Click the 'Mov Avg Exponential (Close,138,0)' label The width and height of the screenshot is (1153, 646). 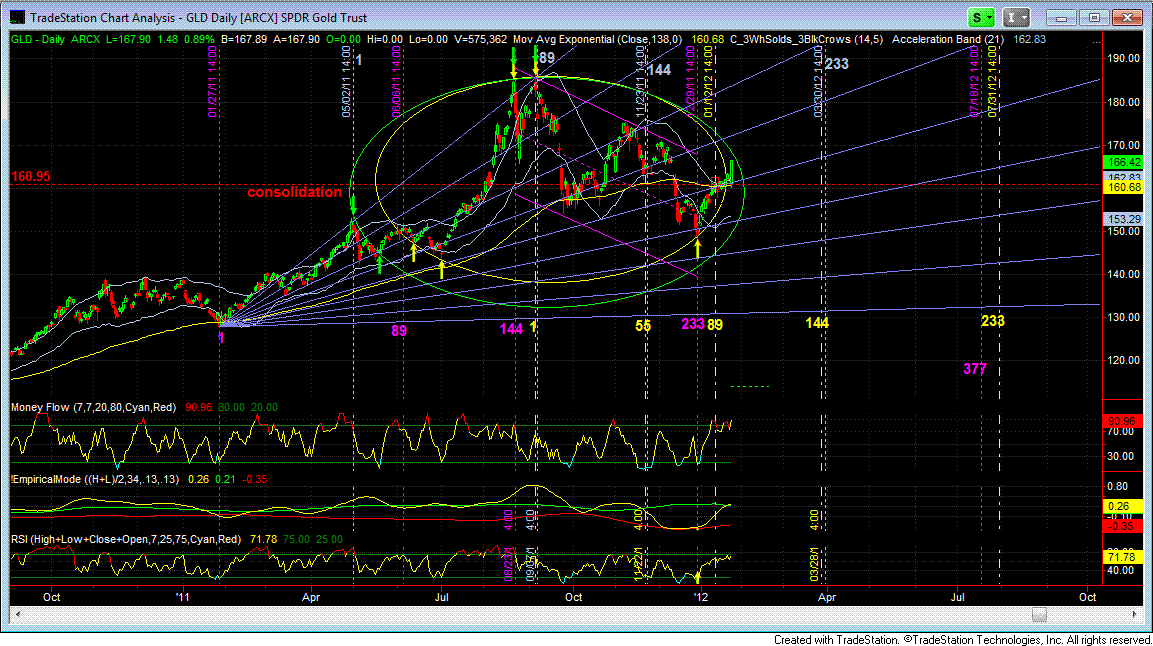tap(598, 39)
